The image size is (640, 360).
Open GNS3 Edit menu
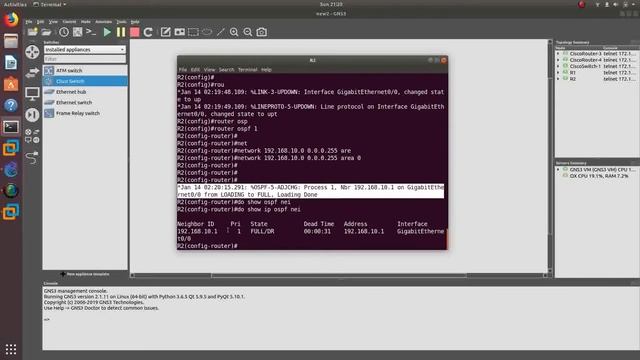point(40,22)
